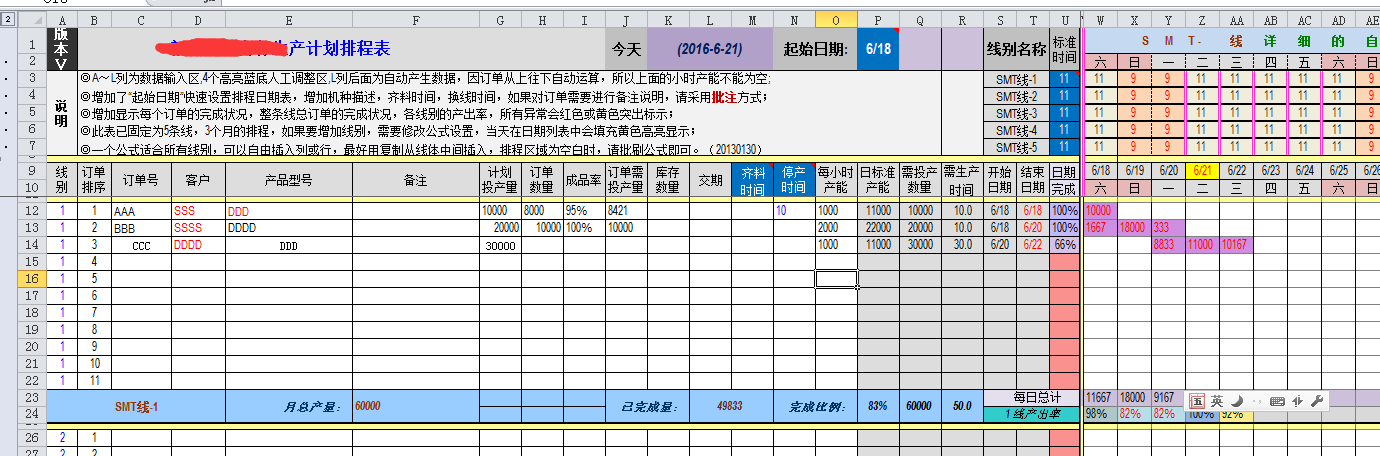
Task: Open the IME soft keyboard icon
Action: [x=1277, y=401]
